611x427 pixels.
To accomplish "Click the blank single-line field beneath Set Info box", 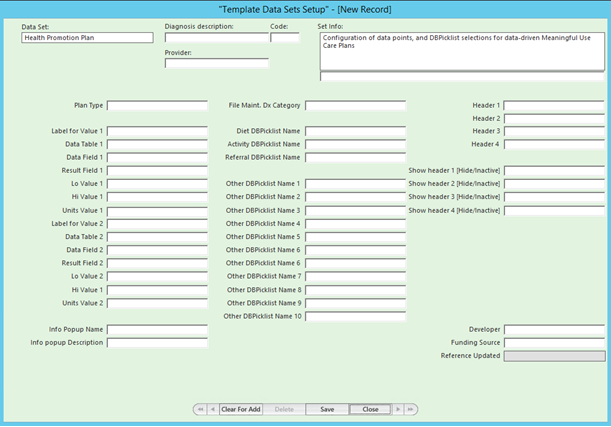I will (462, 76).
